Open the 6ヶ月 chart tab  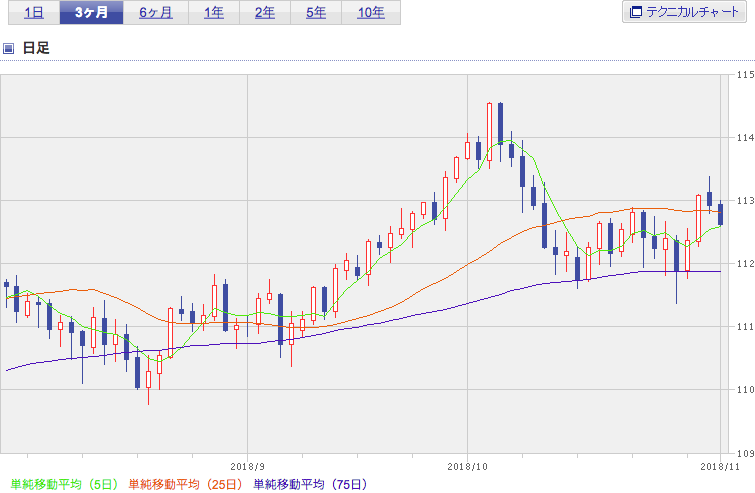[156, 12]
